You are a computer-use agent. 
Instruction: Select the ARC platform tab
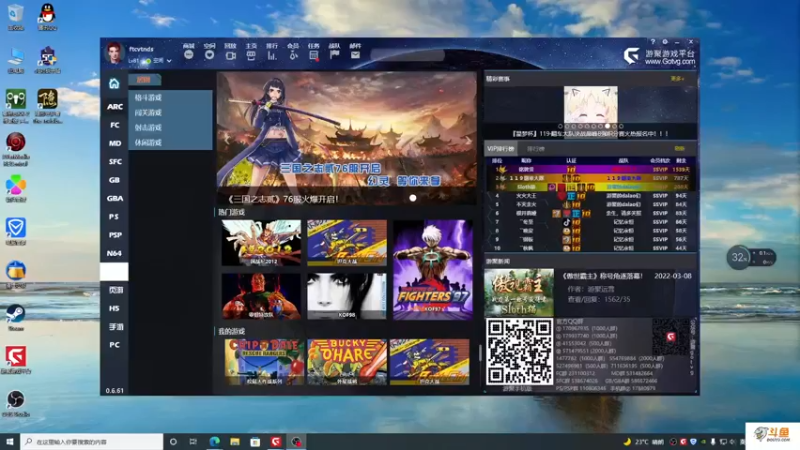[x=114, y=107]
